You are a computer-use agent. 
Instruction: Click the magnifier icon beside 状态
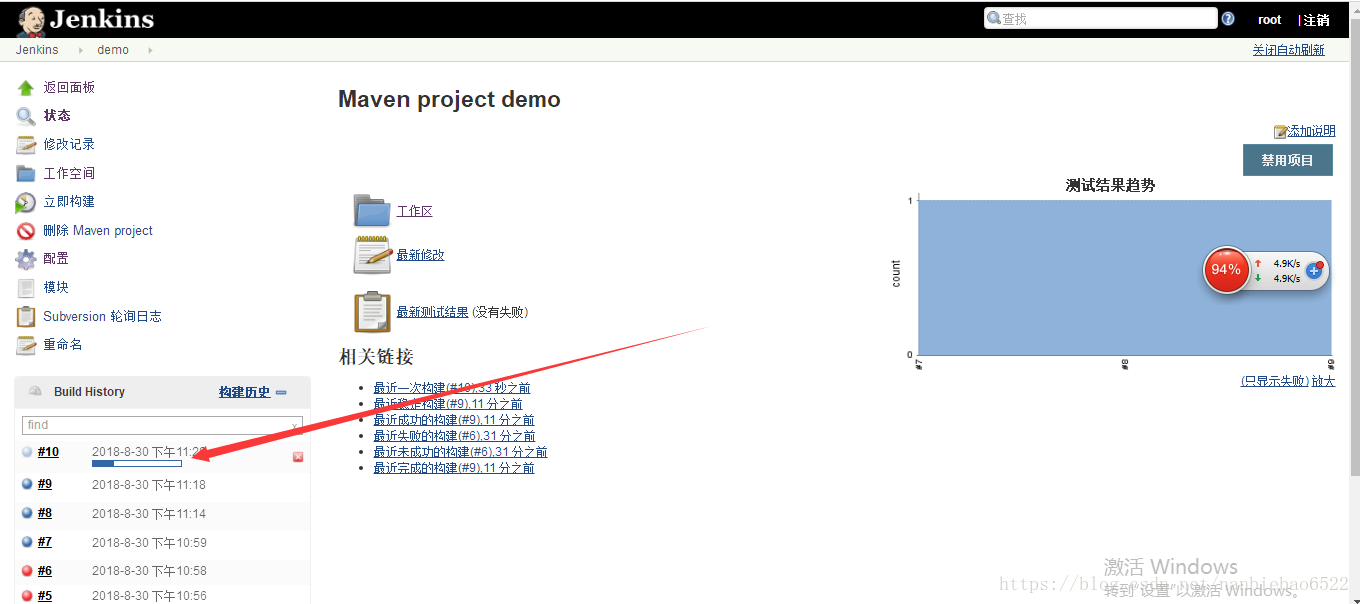(x=26, y=116)
